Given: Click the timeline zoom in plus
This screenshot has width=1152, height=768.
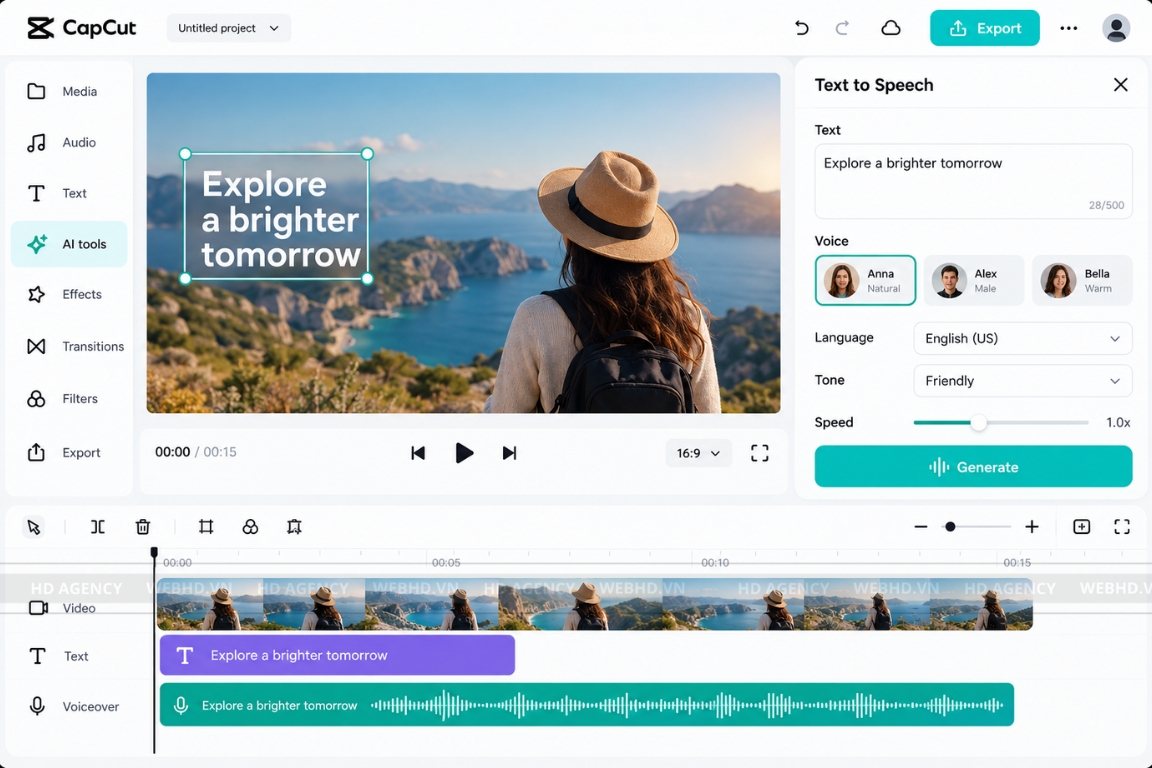Looking at the screenshot, I should [1032, 527].
